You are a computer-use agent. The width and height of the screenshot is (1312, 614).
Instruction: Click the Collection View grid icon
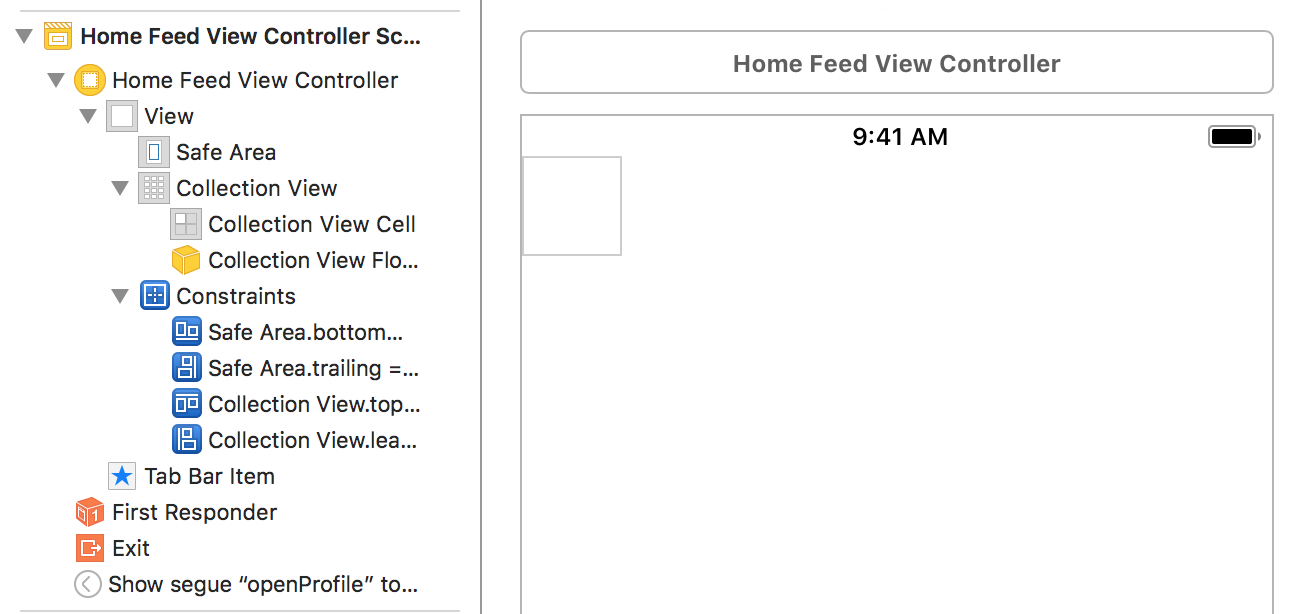pyautogui.click(x=154, y=188)
